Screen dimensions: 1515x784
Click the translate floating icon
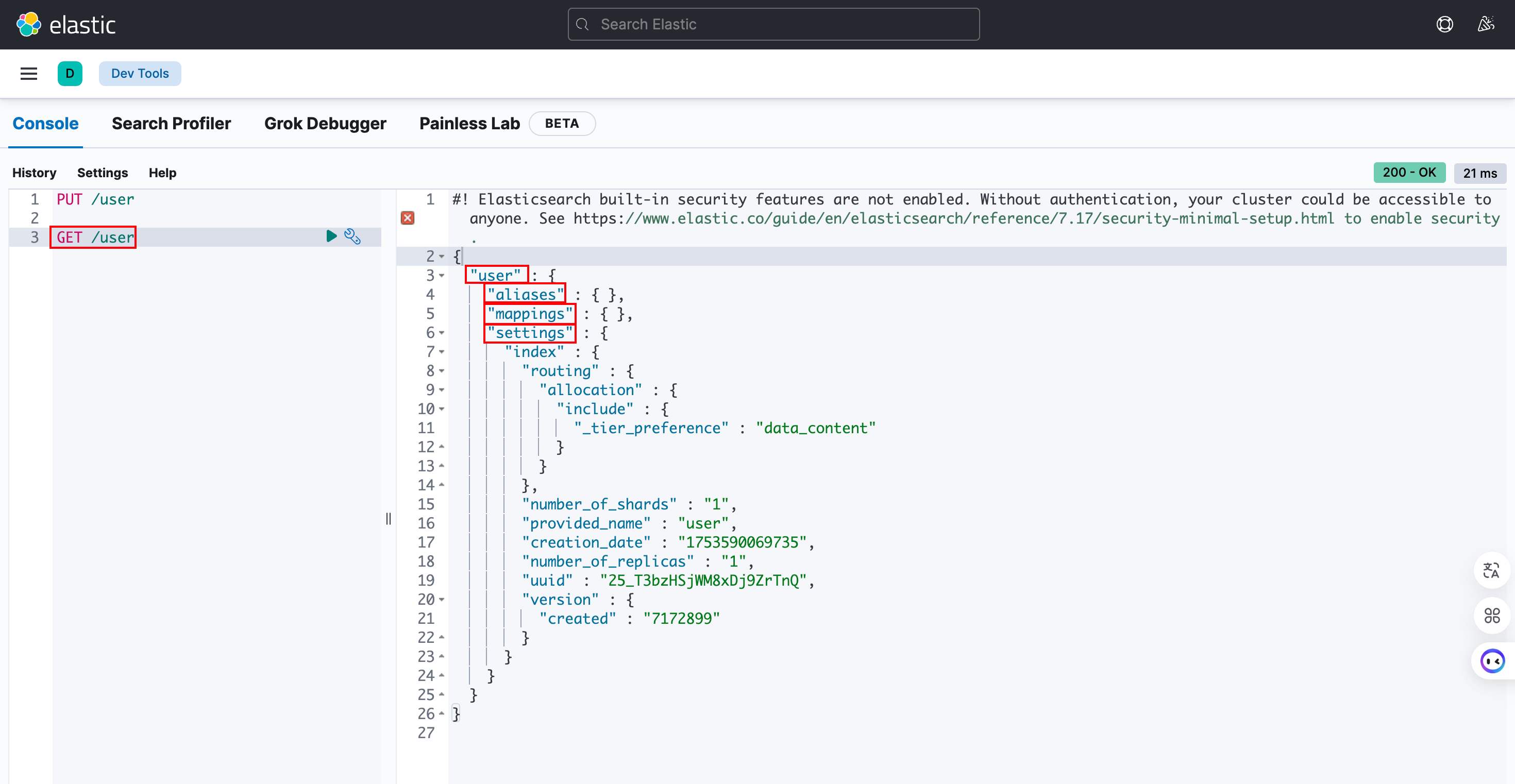[x=1491, y=570]
